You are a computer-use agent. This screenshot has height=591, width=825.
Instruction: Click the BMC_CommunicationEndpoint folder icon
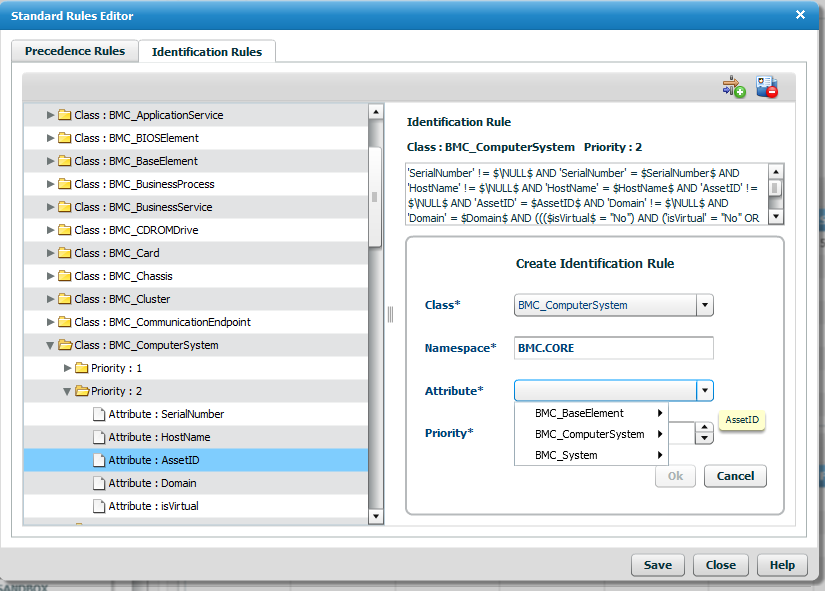(65, 322)
